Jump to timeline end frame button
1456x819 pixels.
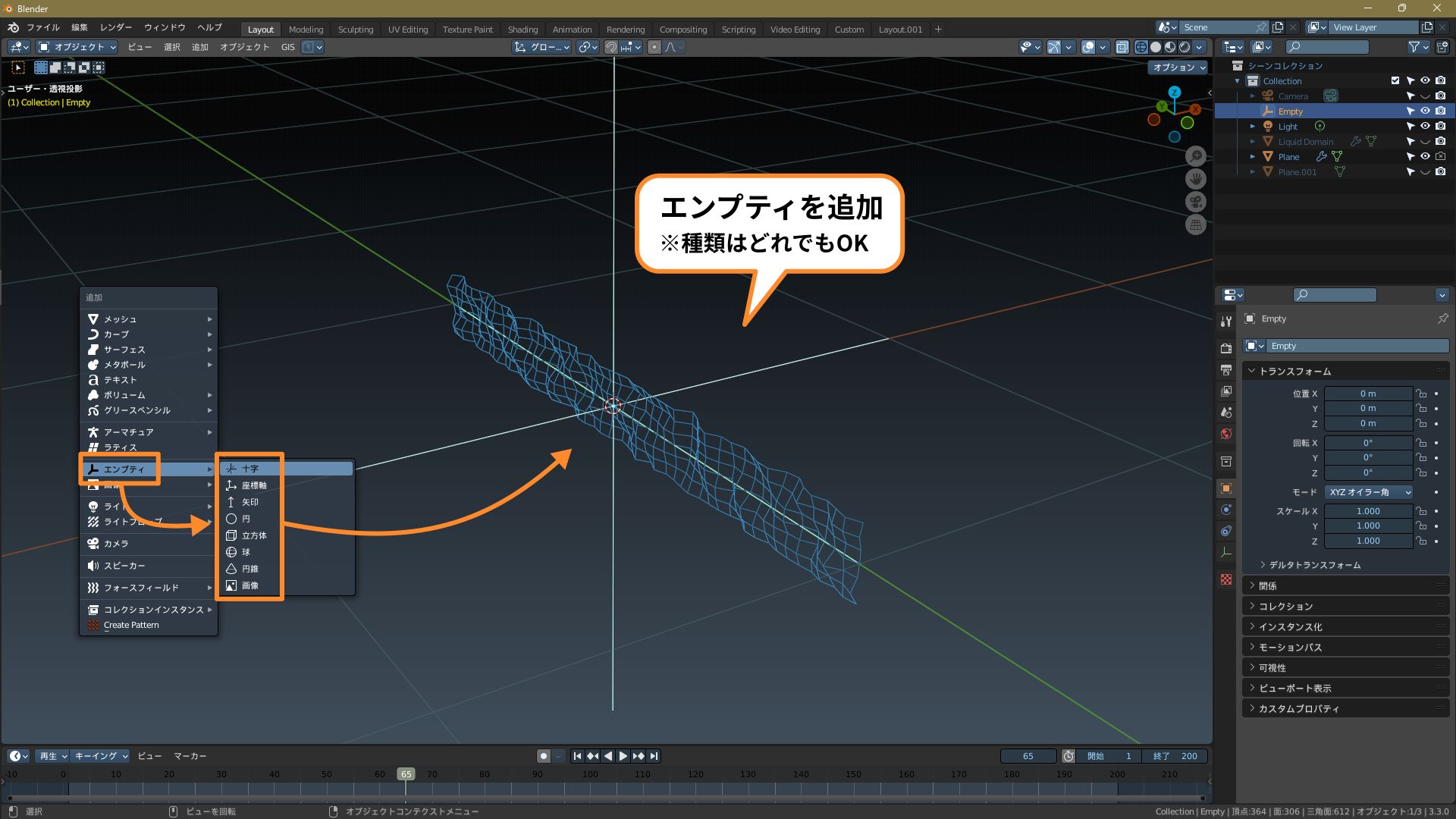click(654, 756)
